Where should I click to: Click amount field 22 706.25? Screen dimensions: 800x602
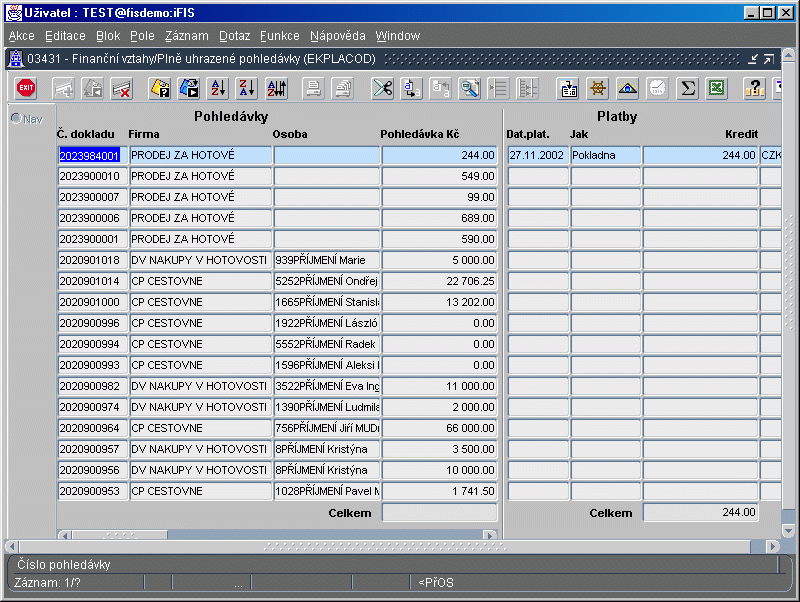click(439, 281)
